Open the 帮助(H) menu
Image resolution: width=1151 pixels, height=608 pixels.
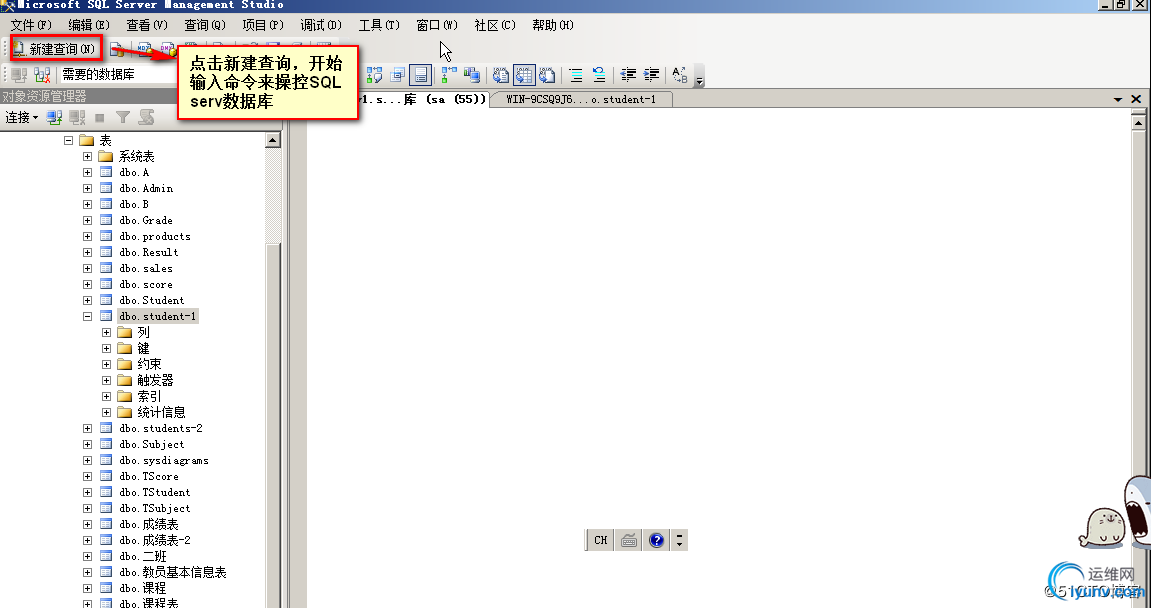tap(553, 25)
